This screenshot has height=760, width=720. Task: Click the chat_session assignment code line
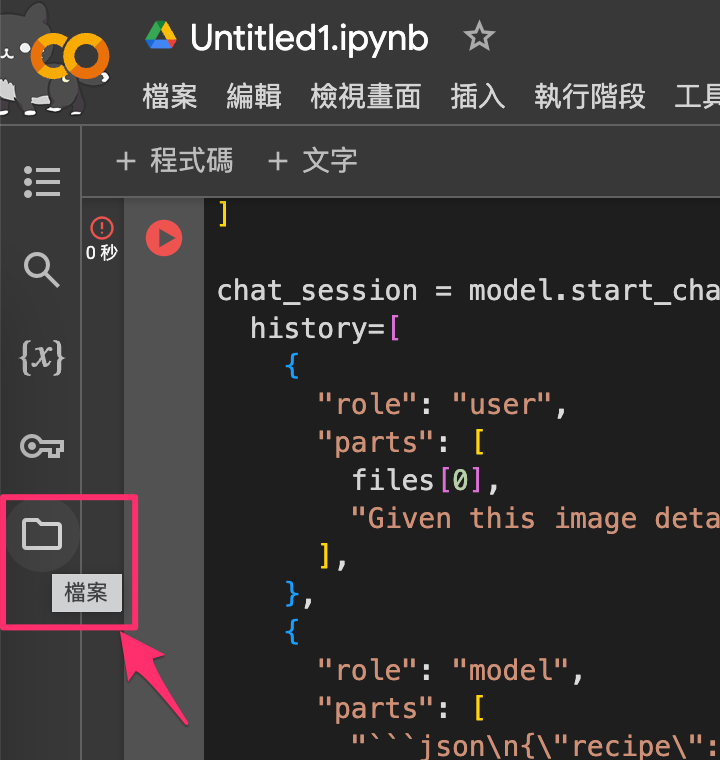(468, 291)
